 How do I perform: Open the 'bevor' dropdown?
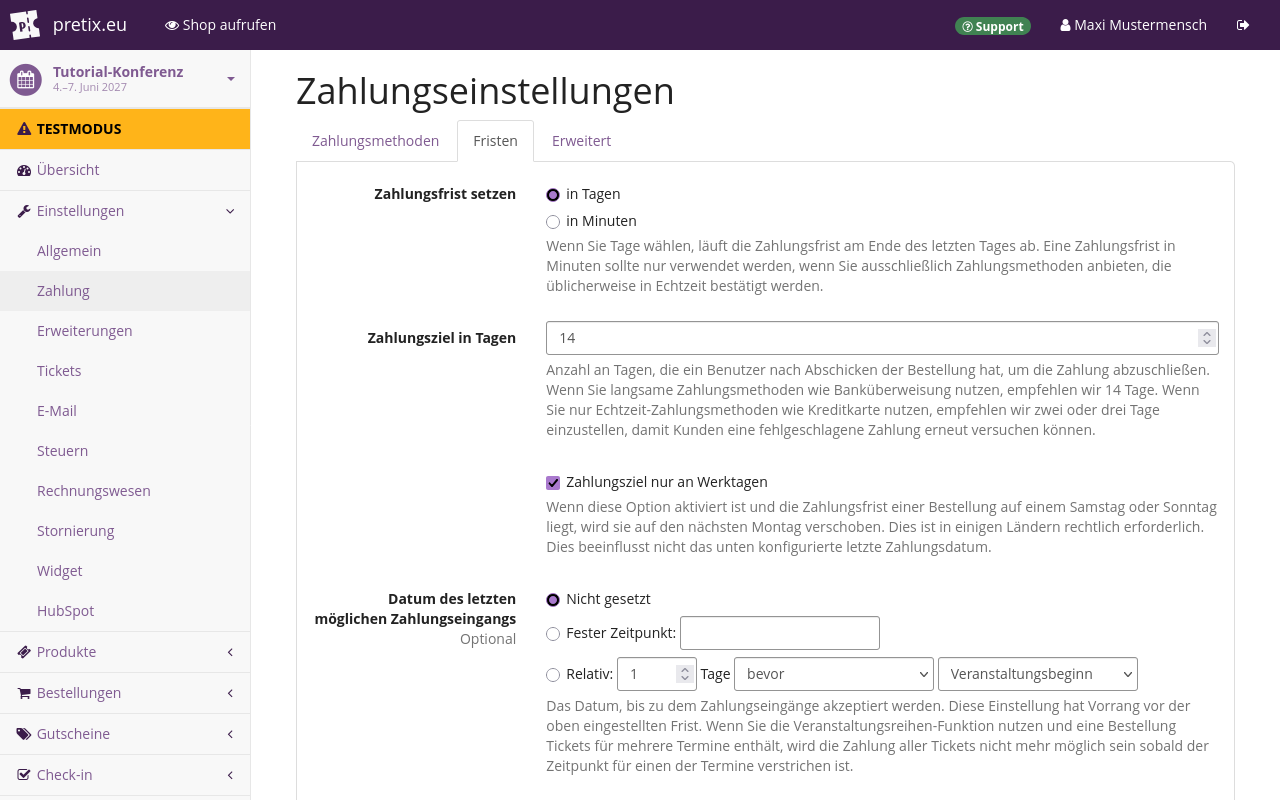pos(834,674)
